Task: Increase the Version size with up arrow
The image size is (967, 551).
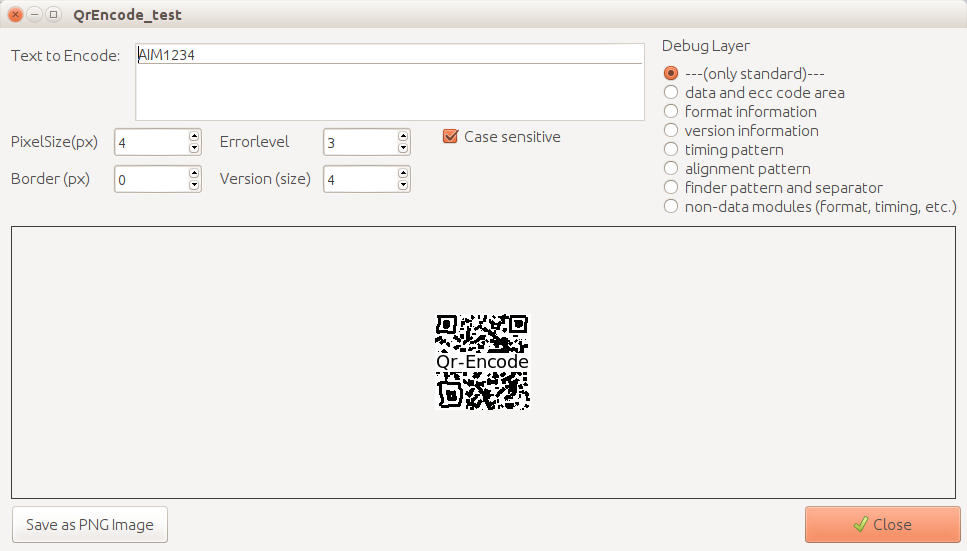Action: 403,173
